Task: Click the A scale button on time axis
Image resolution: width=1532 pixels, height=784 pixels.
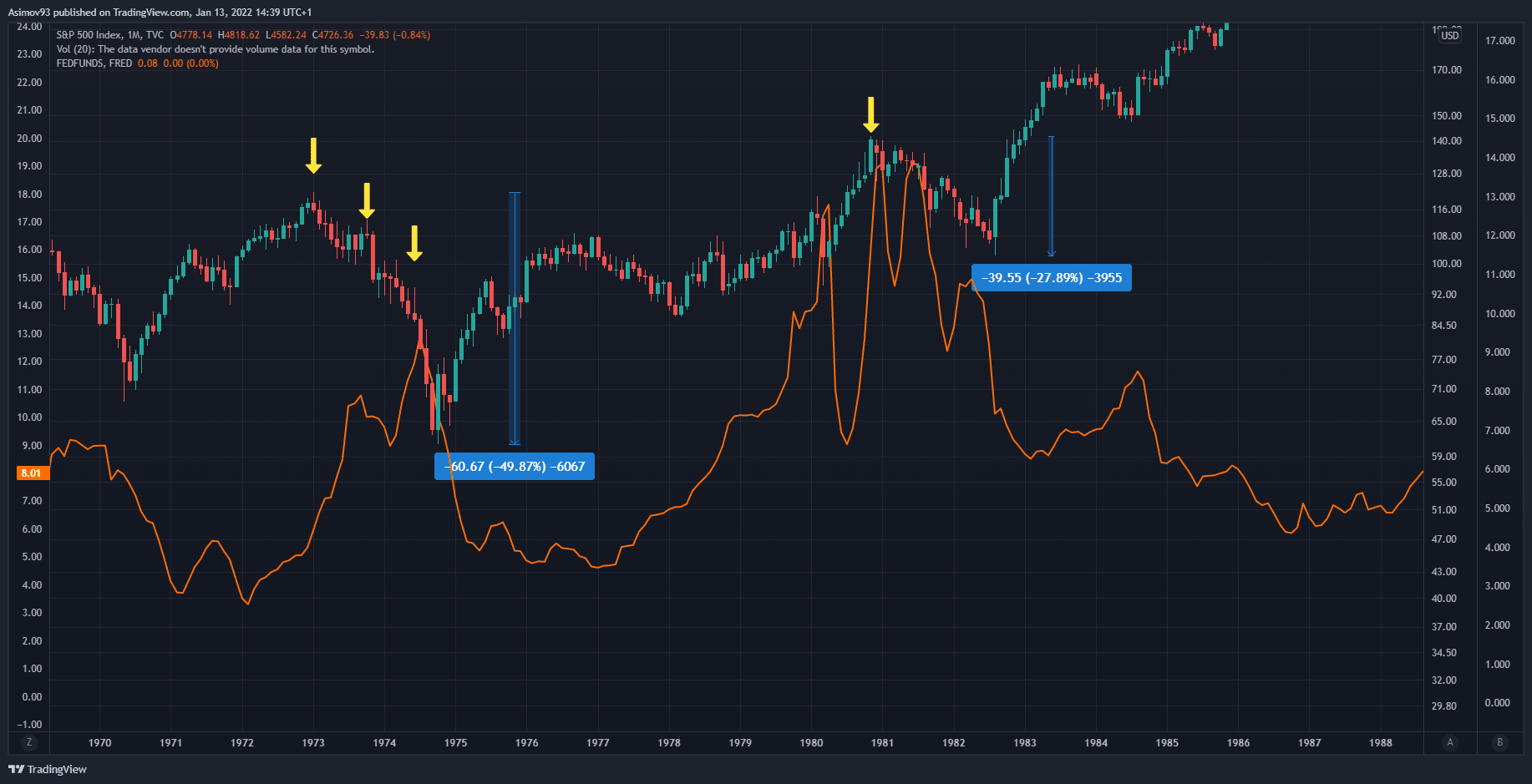Action: (1450, 742)
